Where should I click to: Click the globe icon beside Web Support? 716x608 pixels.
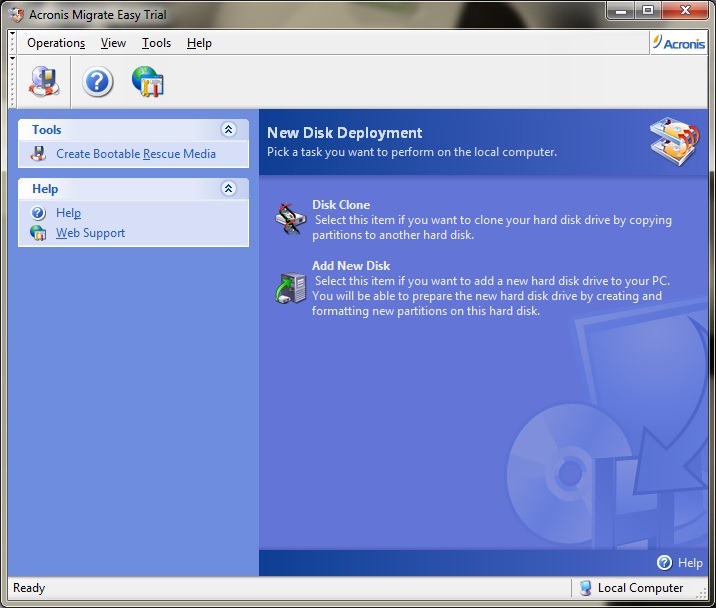(x=39, y=233)
